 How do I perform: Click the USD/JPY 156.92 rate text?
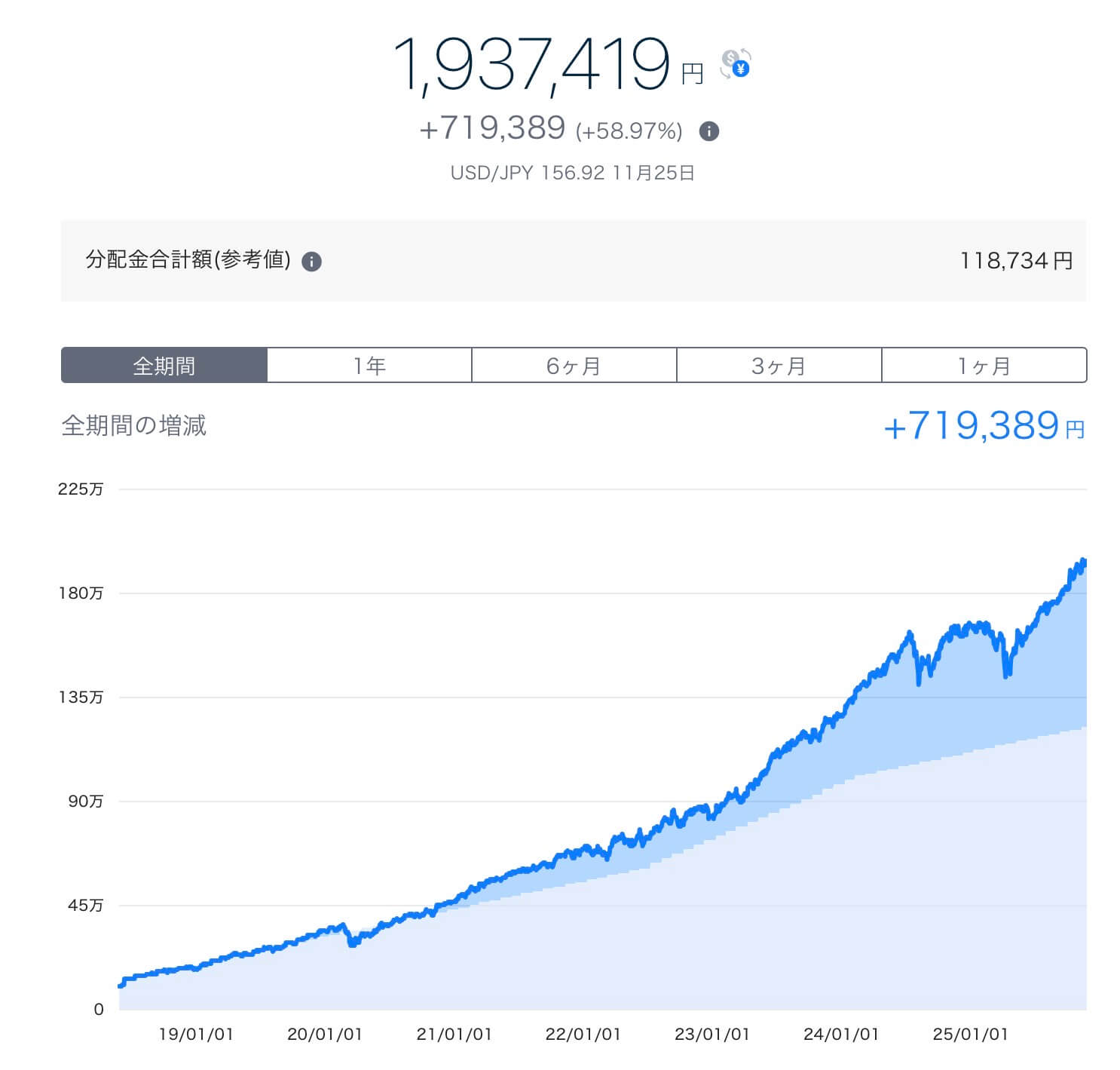(572, 173)
